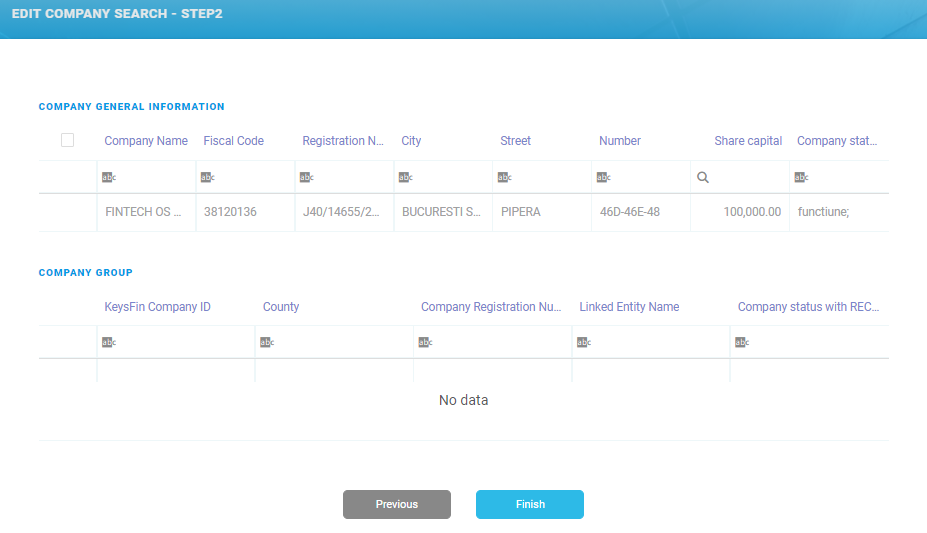Click the filter icon under Company Name

coord(108,177)
